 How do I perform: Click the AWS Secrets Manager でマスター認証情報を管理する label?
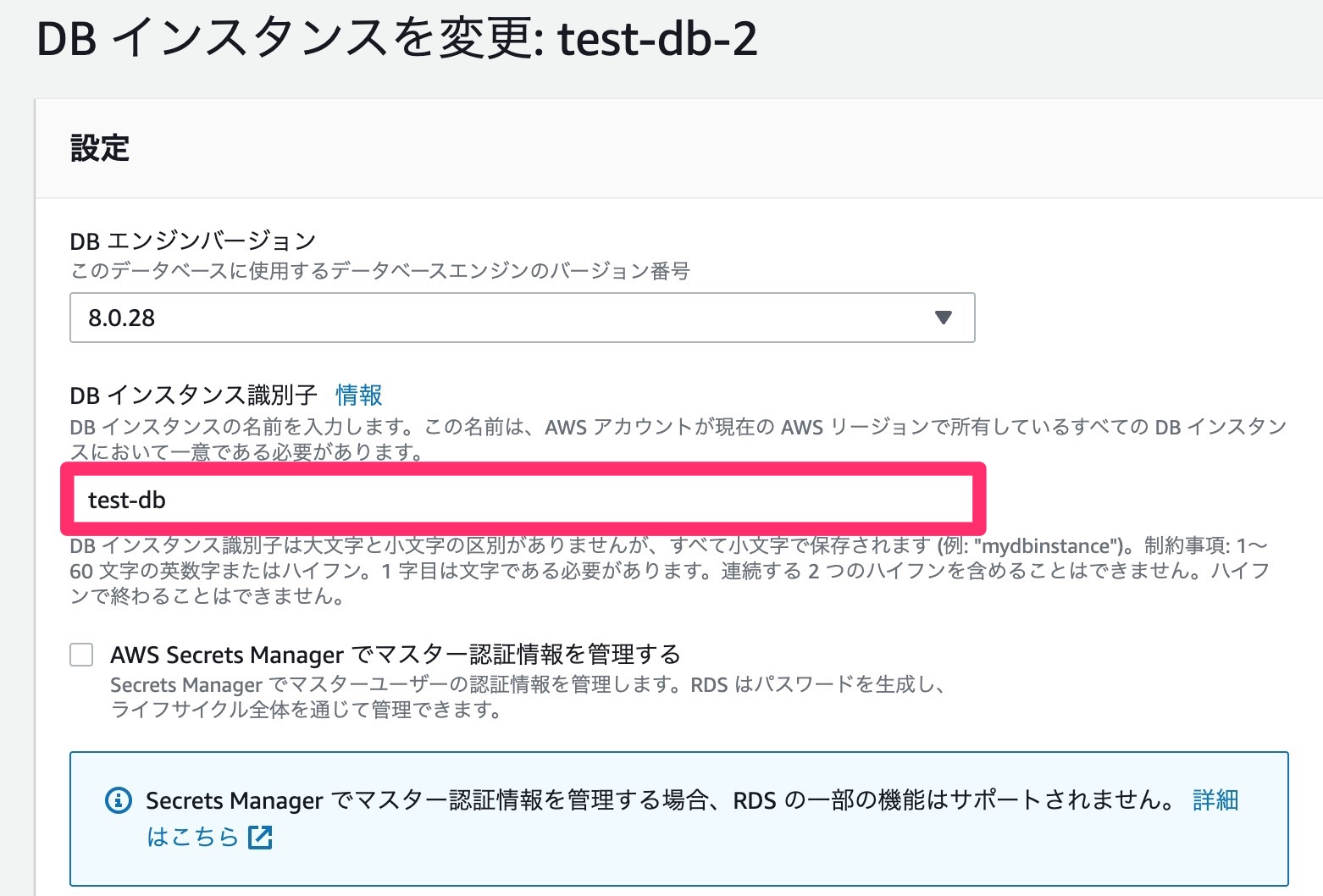(395, 655)
